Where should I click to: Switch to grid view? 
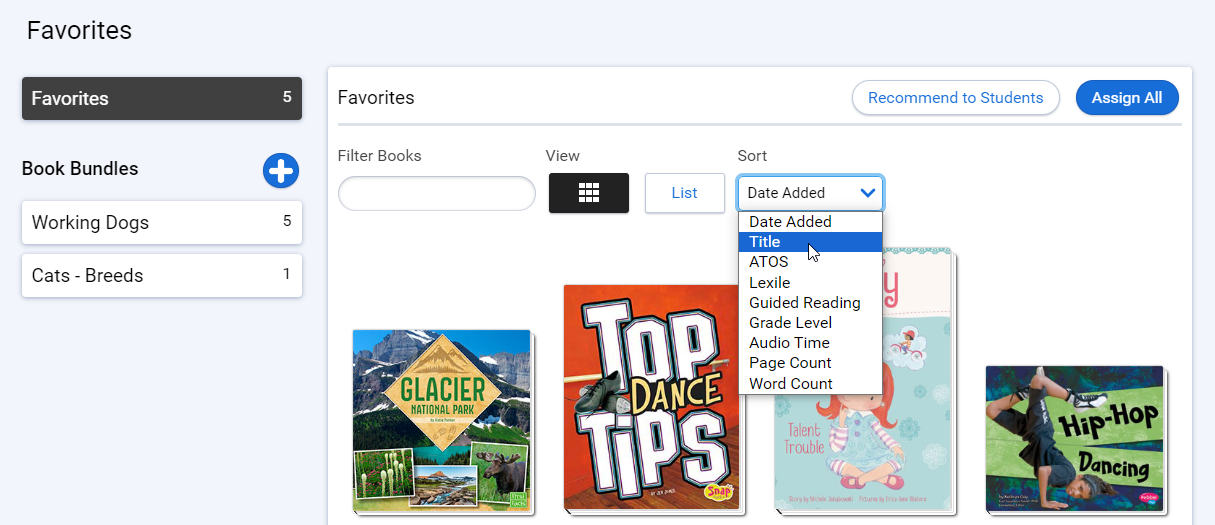click(x=589, y=193)
